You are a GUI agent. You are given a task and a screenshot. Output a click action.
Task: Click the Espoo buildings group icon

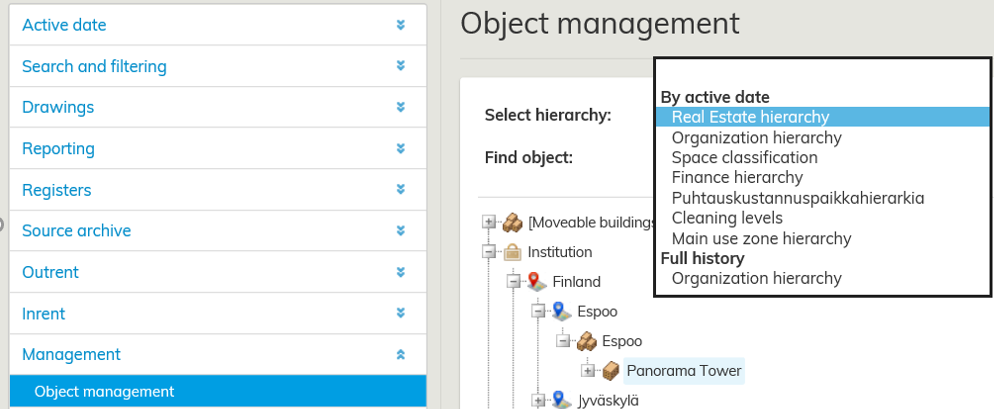coord(586,341)
